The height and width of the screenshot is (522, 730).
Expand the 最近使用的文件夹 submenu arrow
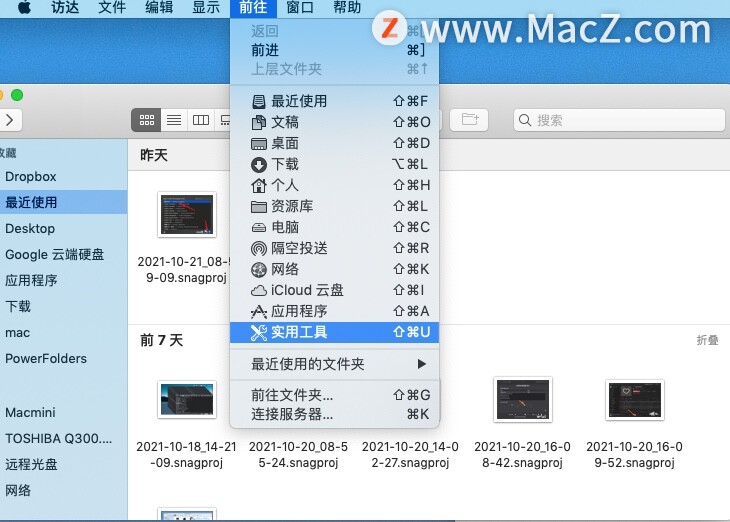click(x=422, y=364)
